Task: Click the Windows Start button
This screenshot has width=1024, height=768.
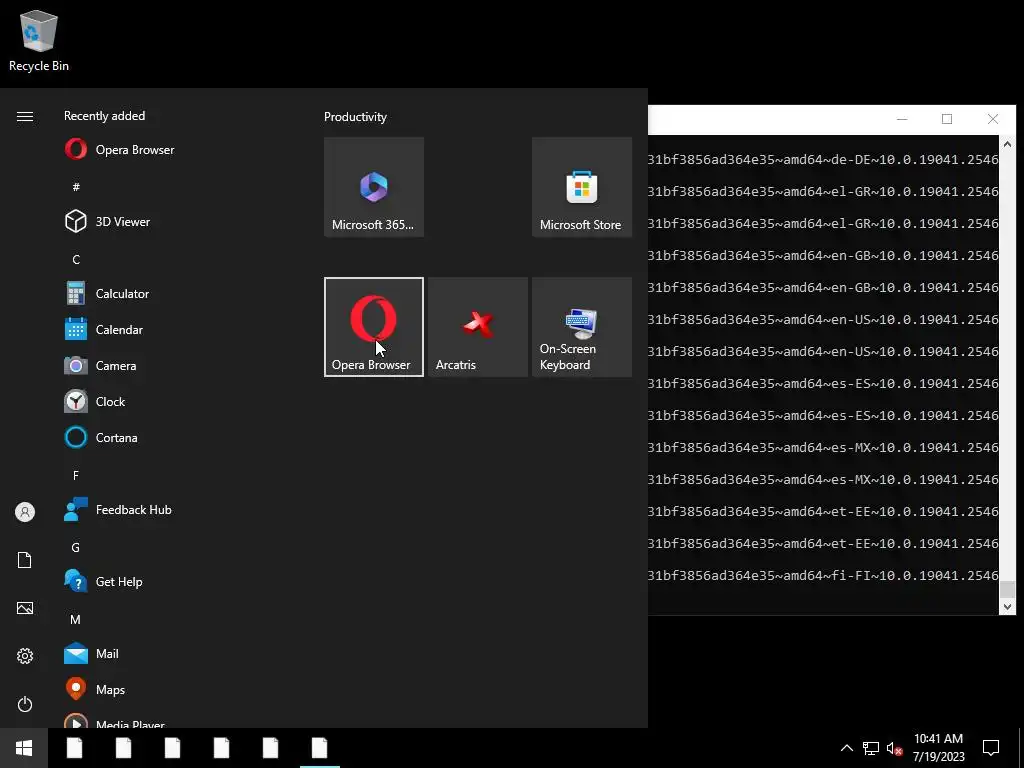Action: coord(24,748)
